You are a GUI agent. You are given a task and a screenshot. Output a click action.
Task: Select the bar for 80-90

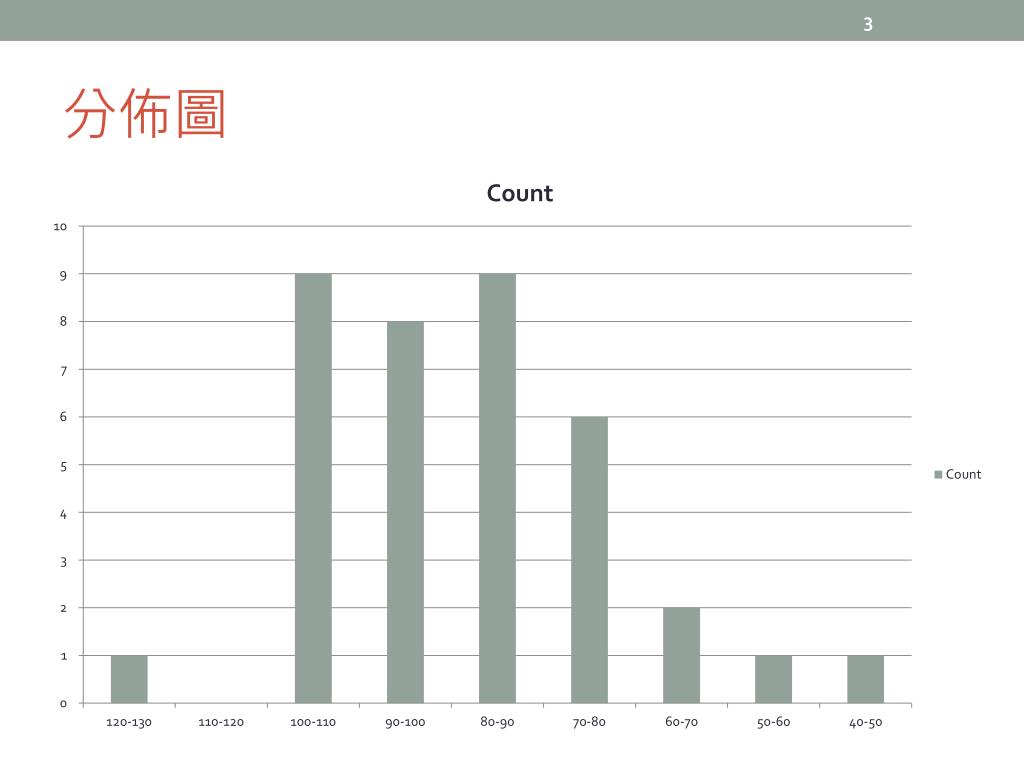tap(498, 488)
